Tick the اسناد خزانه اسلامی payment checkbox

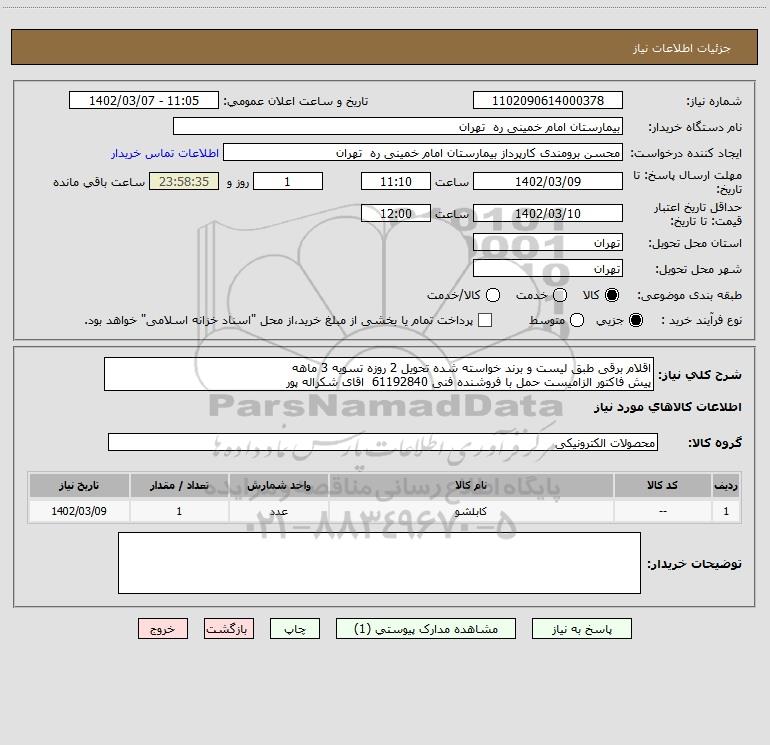485,320
